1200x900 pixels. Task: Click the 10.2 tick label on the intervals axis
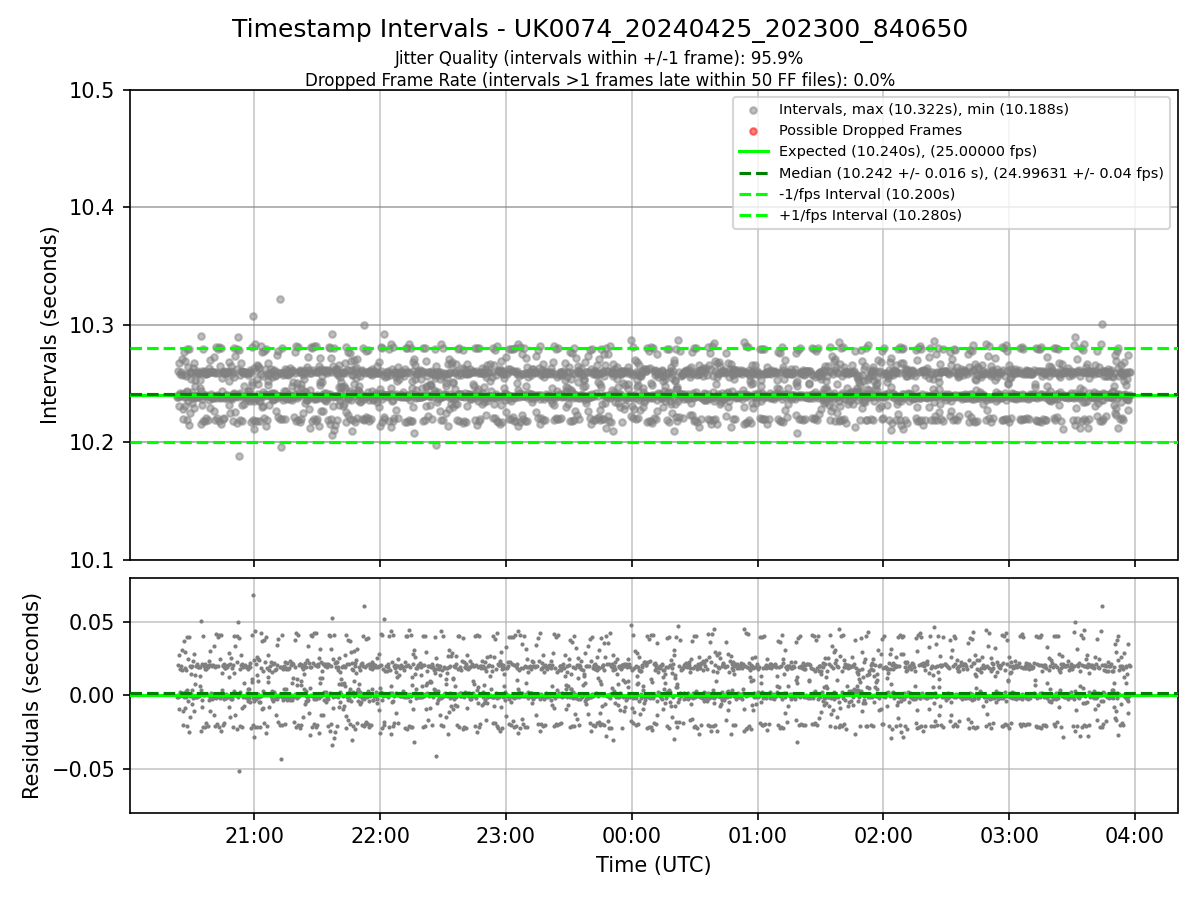[x=94, y=442]
